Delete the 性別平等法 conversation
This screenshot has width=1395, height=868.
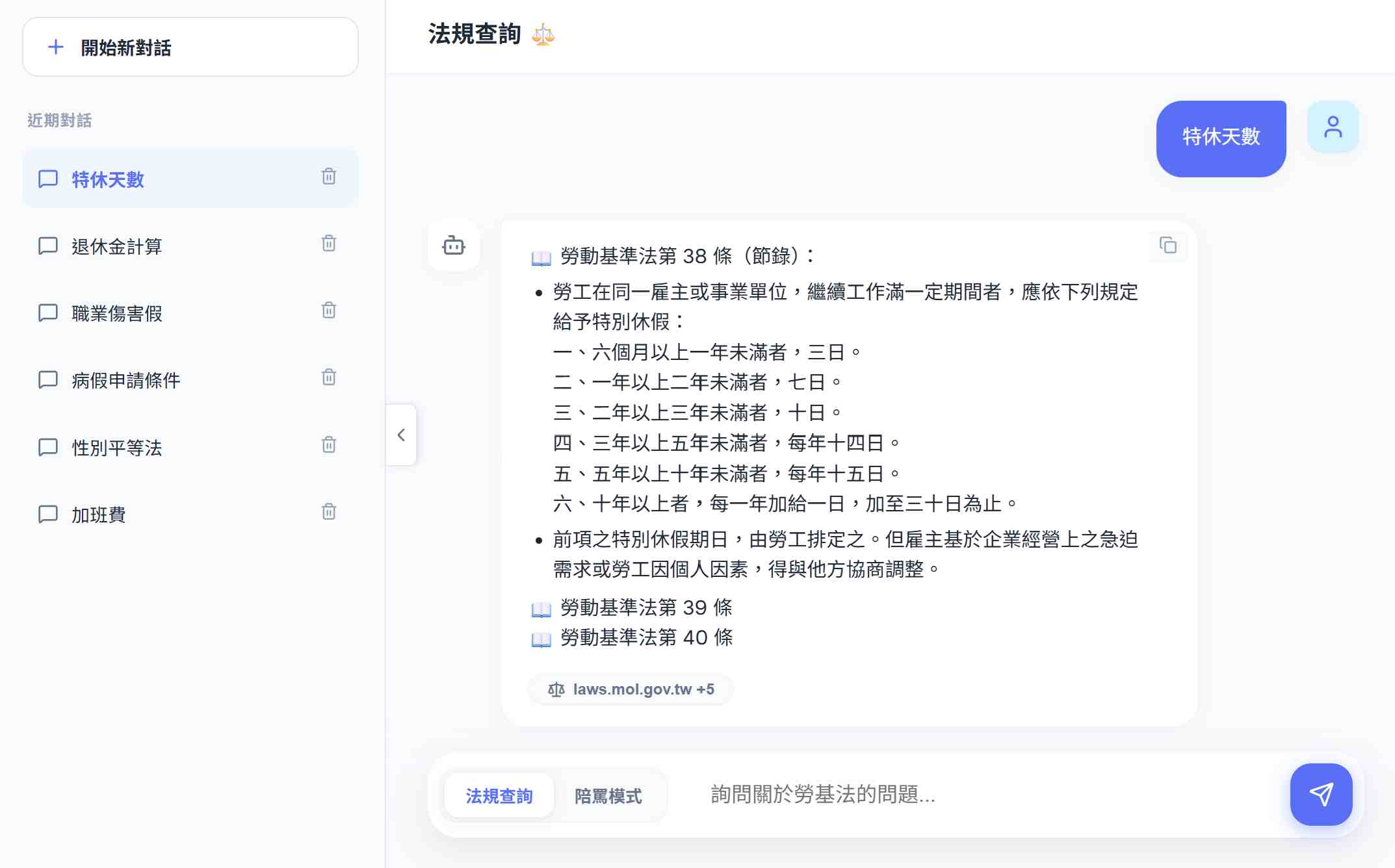click(x=329, y=445)
